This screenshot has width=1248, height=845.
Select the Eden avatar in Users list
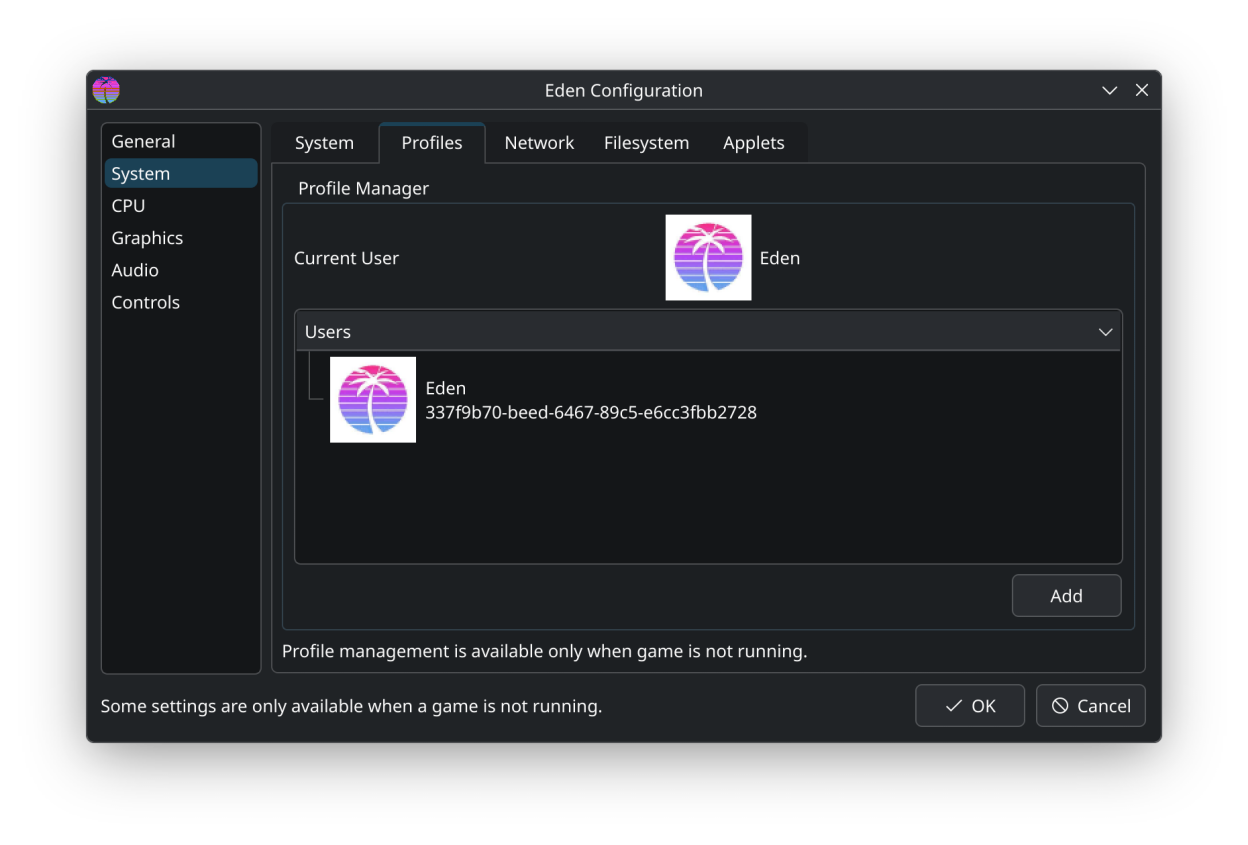pos(373,399)
